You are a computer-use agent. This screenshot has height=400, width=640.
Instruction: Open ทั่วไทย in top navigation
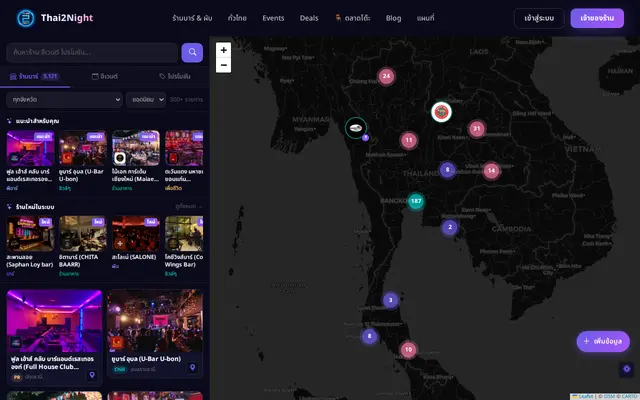237,18
